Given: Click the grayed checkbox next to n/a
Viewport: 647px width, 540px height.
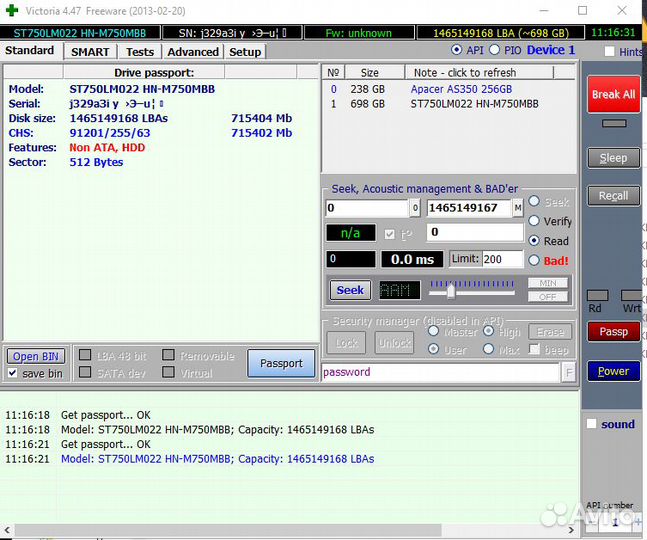Looking at the screenshot, I should pos(390,234).
